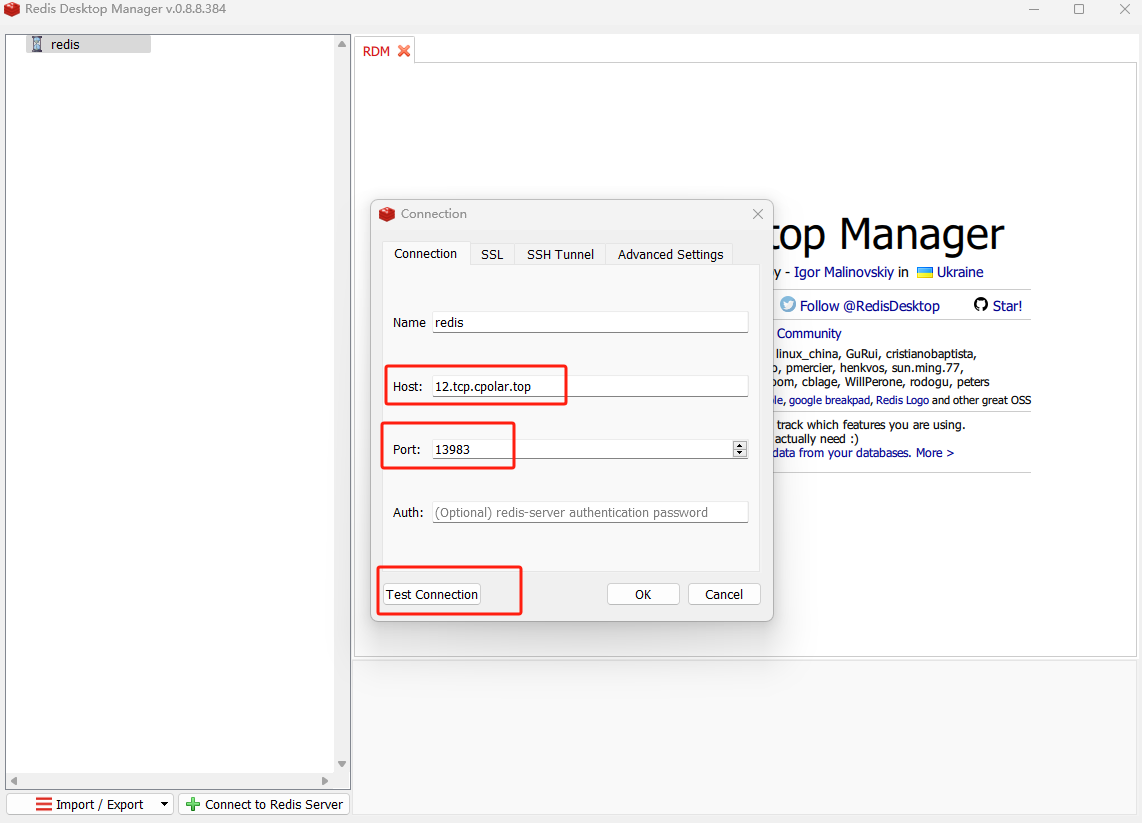1142x823 pixels.
Task: Click the GitHub Star icon
Action: click(x=981, y=305)
